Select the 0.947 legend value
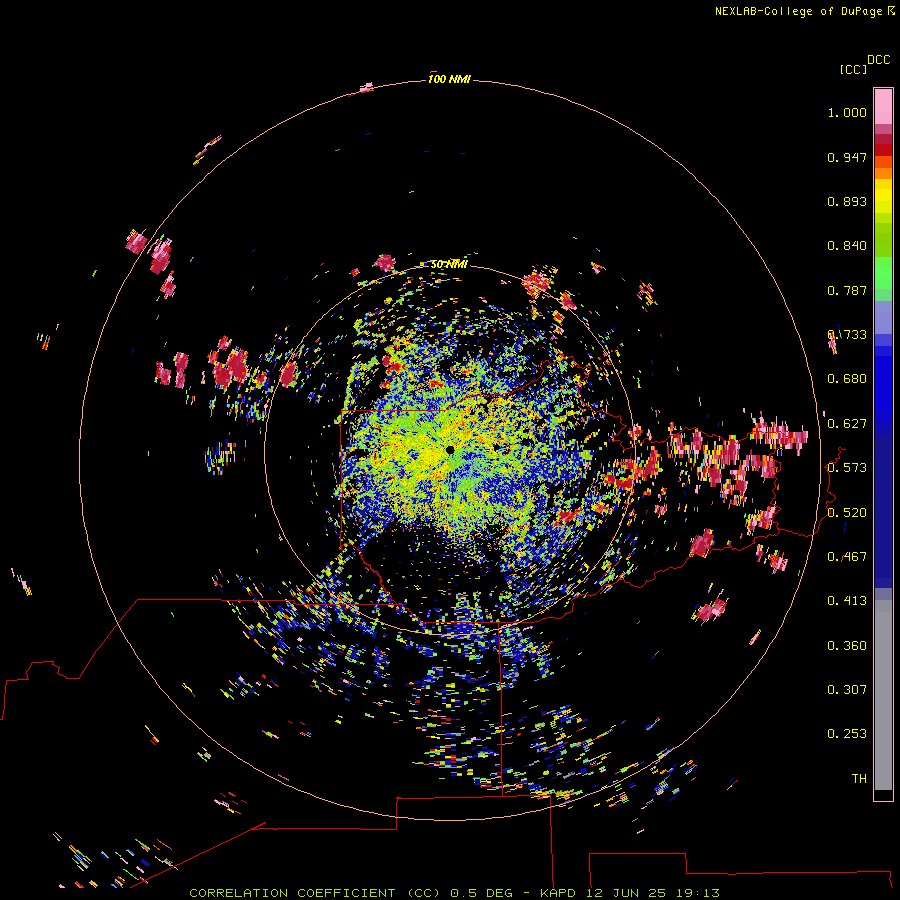Image resolution: width=900 pixels, height=900 pixels. 847,157
